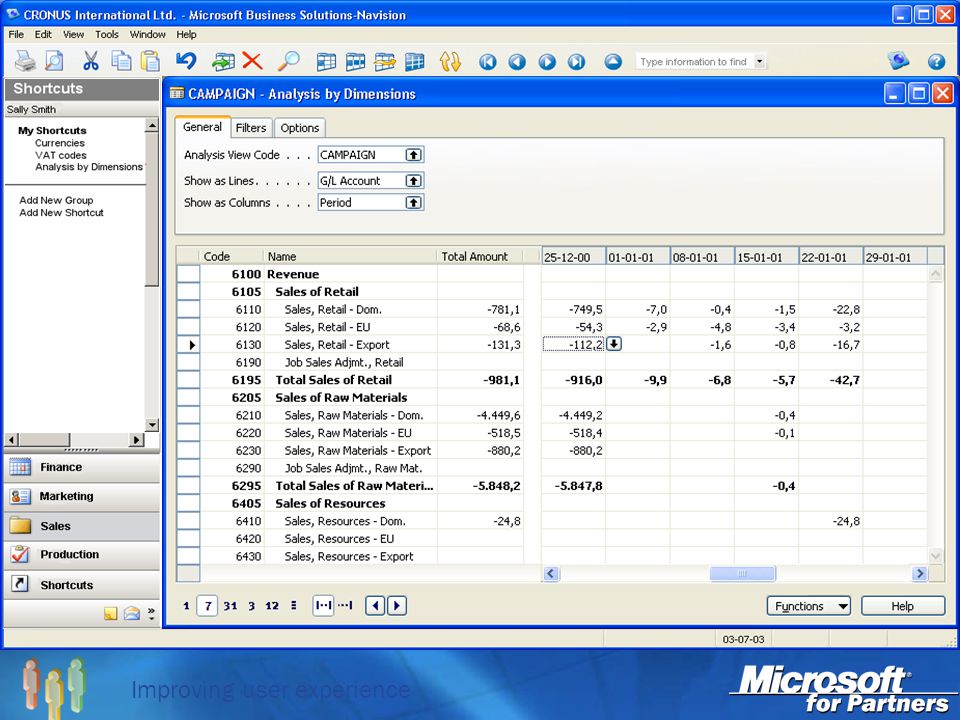Click the Add New Group link

coord(56,200)
